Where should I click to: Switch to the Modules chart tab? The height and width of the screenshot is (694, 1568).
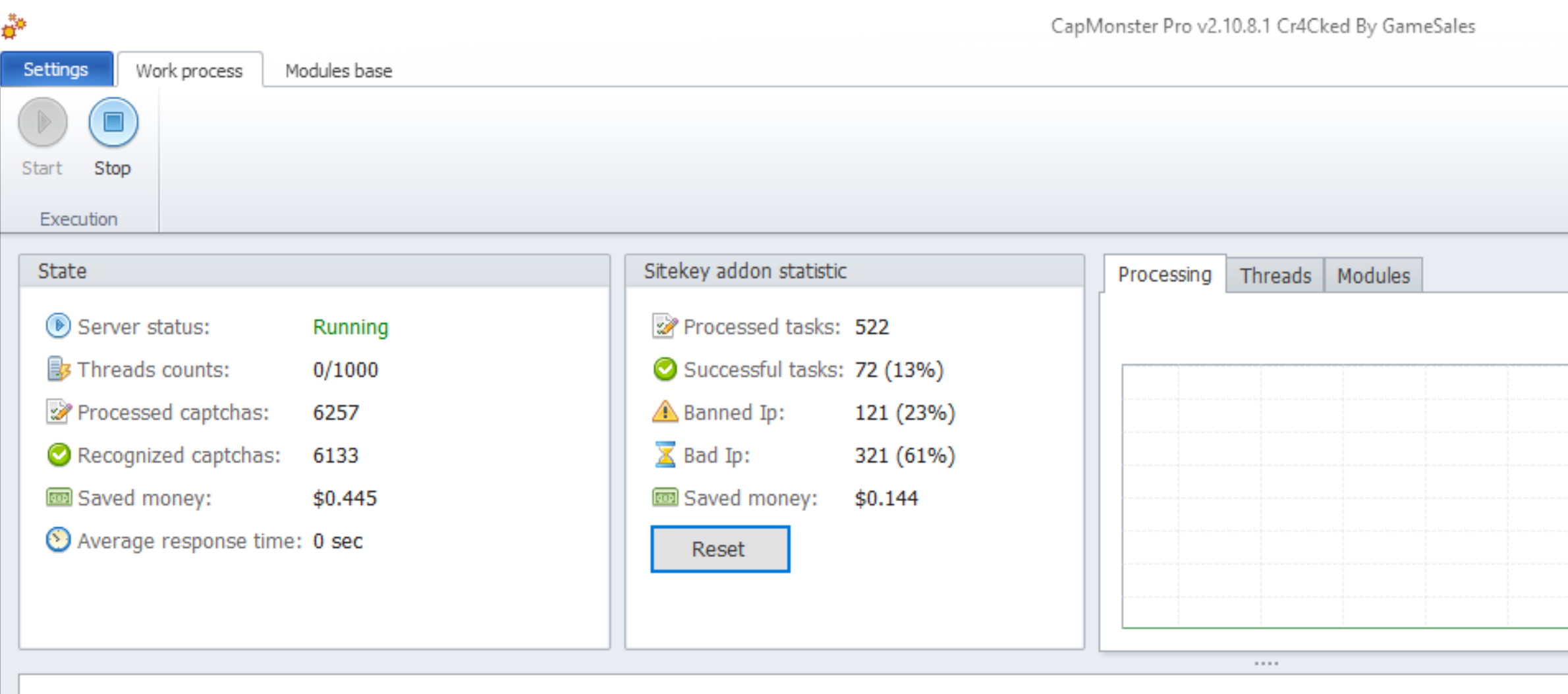(x=1374, y=275)
